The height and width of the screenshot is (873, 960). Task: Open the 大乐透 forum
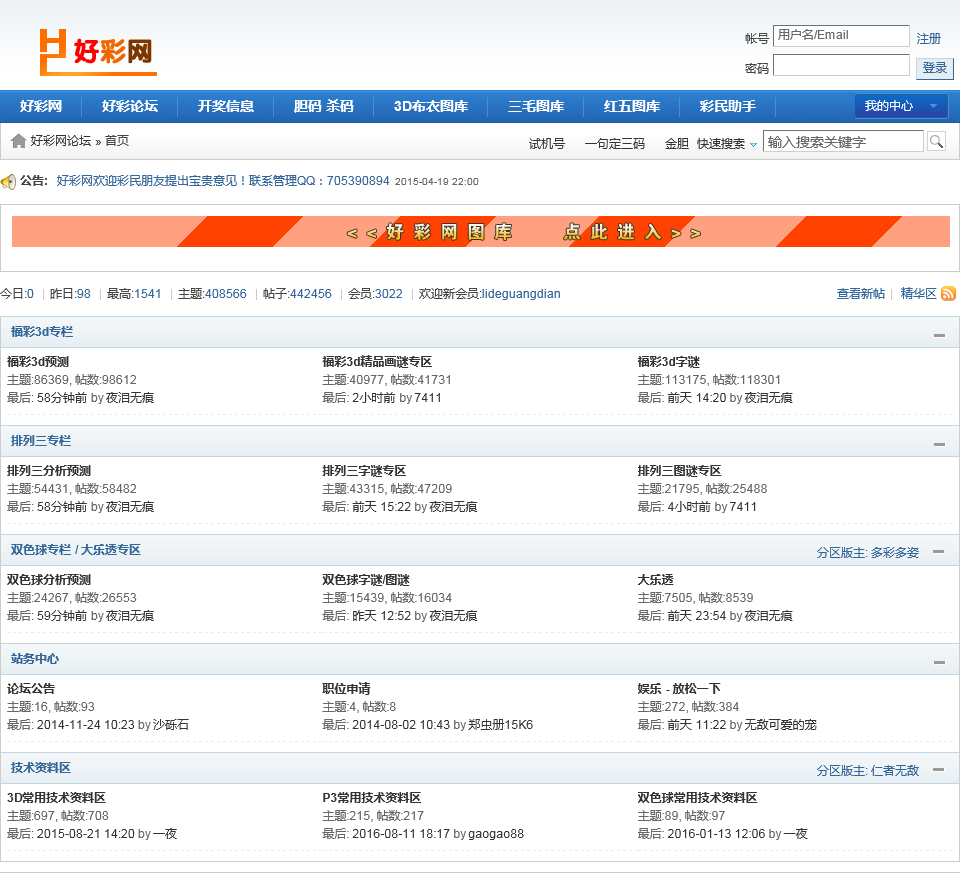tap(656, 580)
